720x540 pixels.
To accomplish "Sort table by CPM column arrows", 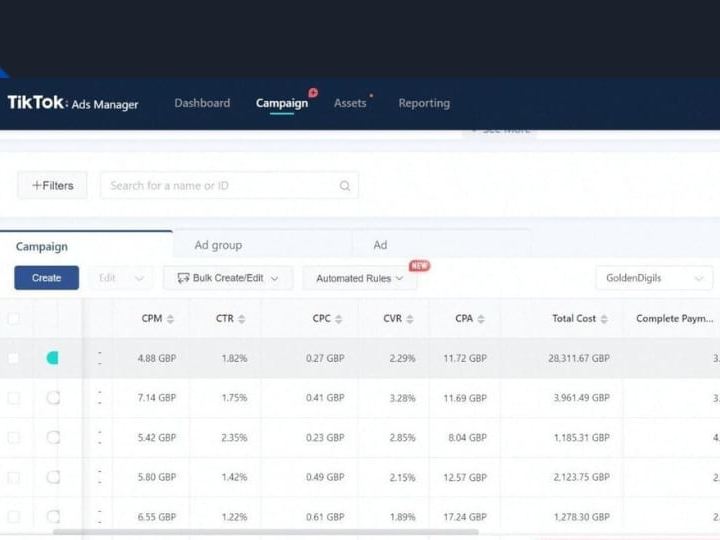I will pos(170,319).
